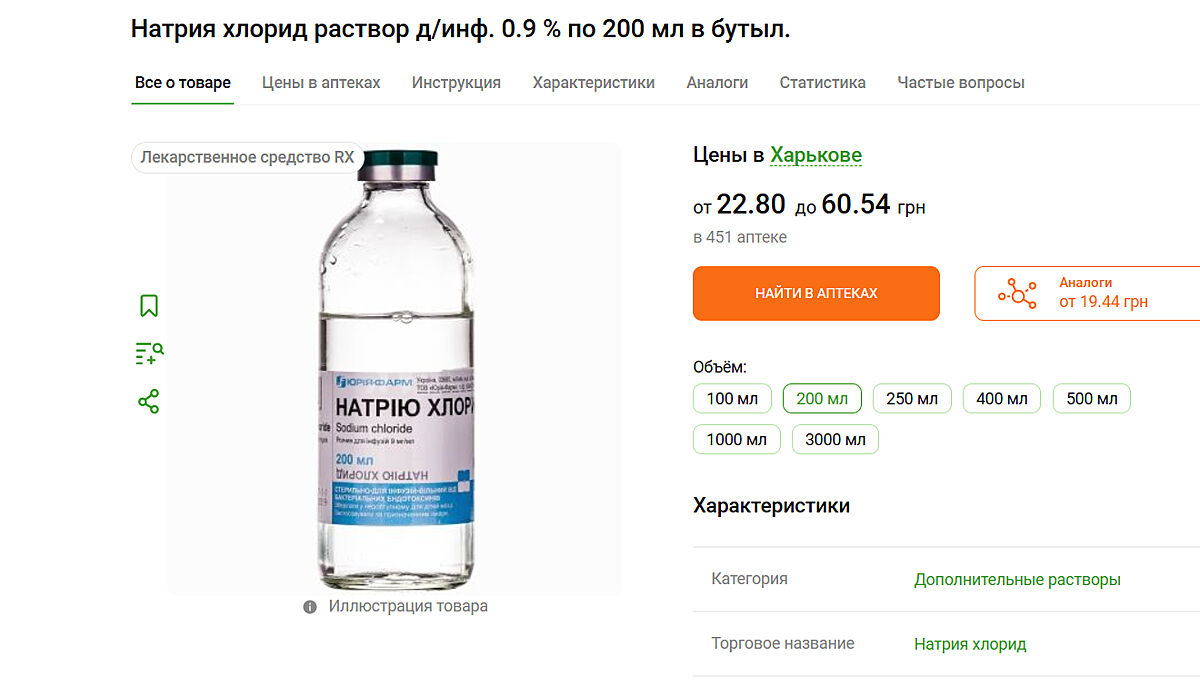The image size is (1200, 686).
Task: Open the city selector Харькове
Action: point(816,155)
